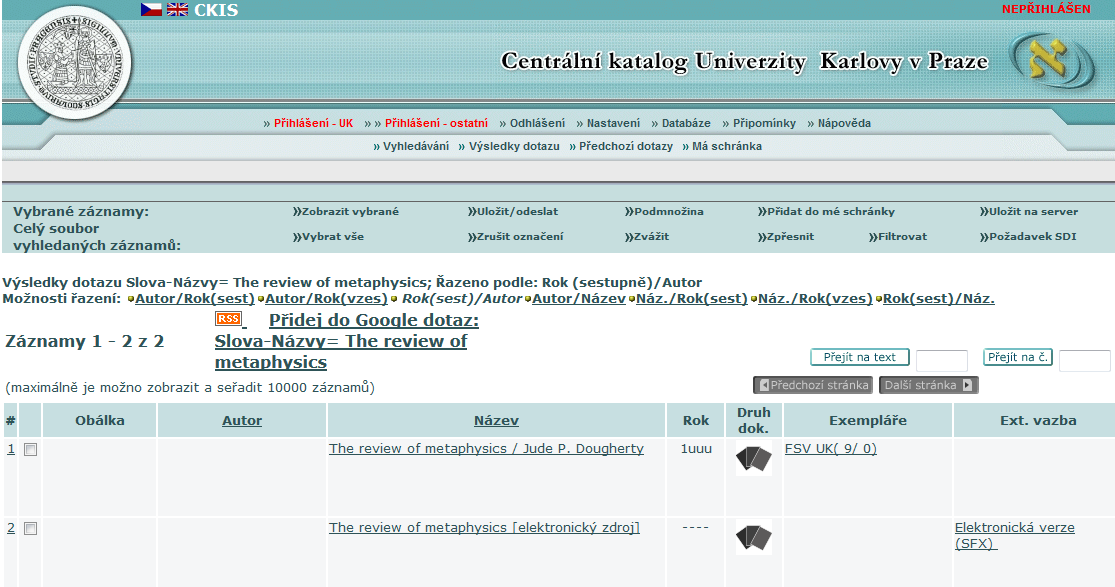Click Další stránka button

pos(929,385)
